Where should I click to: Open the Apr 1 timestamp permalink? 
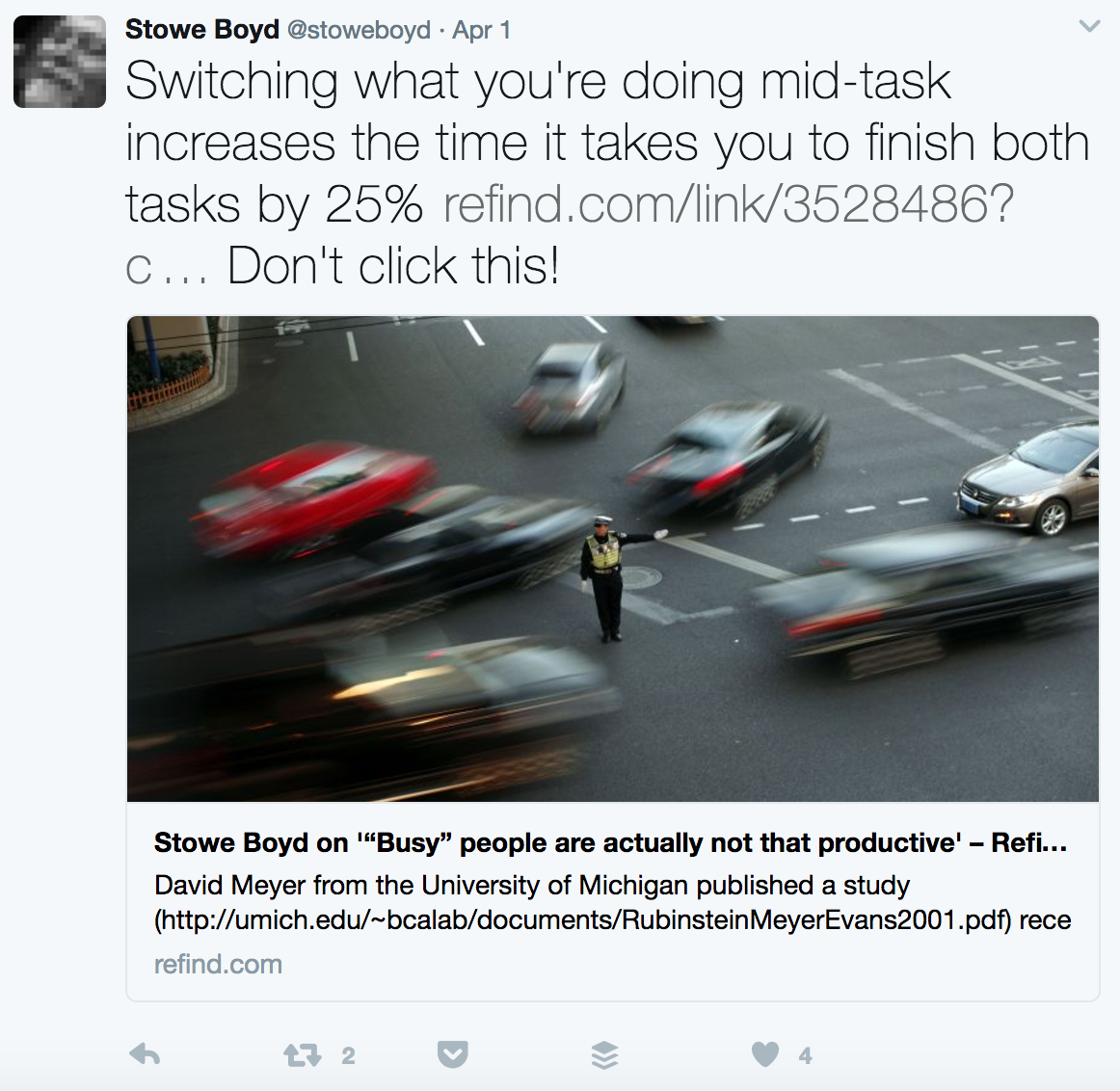(481, 30)
